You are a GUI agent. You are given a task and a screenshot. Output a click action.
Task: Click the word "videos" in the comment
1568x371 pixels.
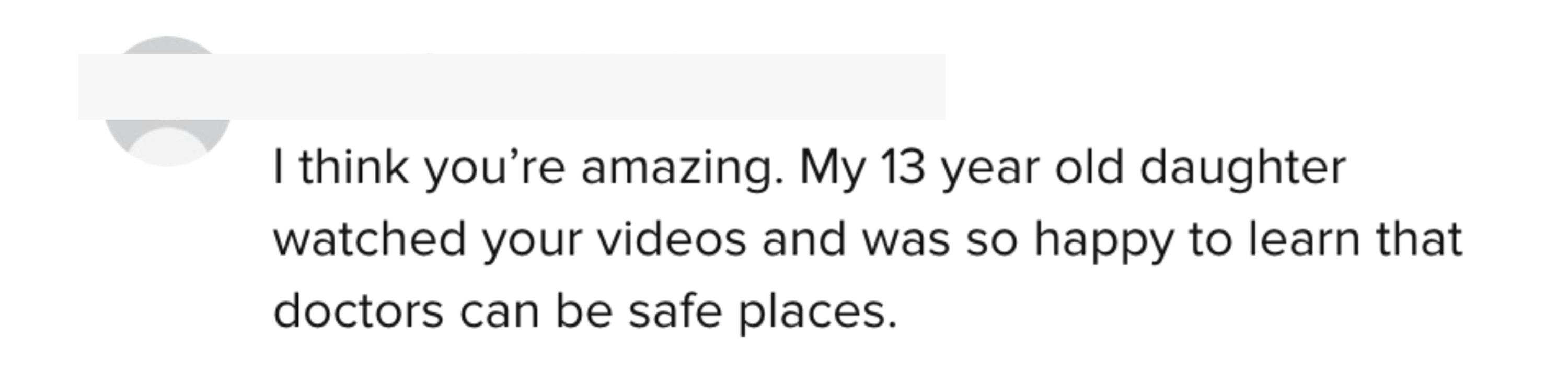[x=672, y=238]
